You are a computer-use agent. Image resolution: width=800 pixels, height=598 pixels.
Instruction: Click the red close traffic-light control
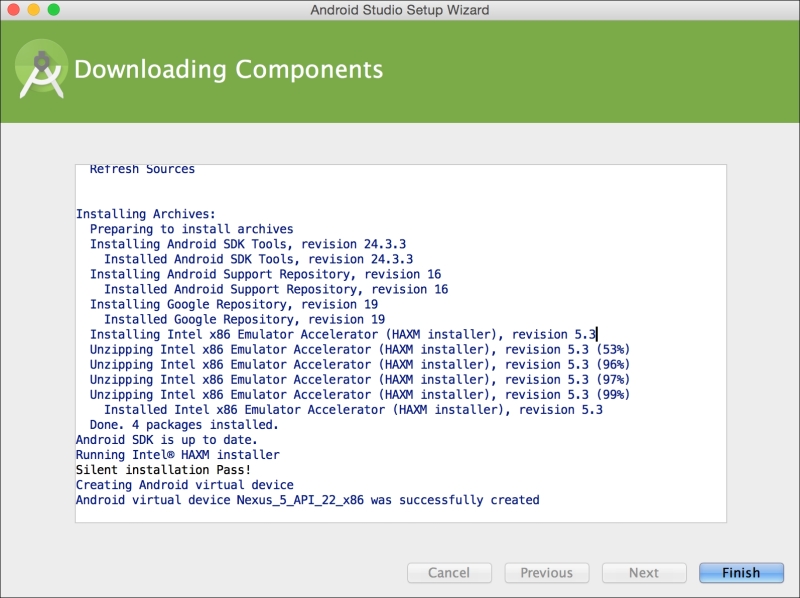(13, 9)
